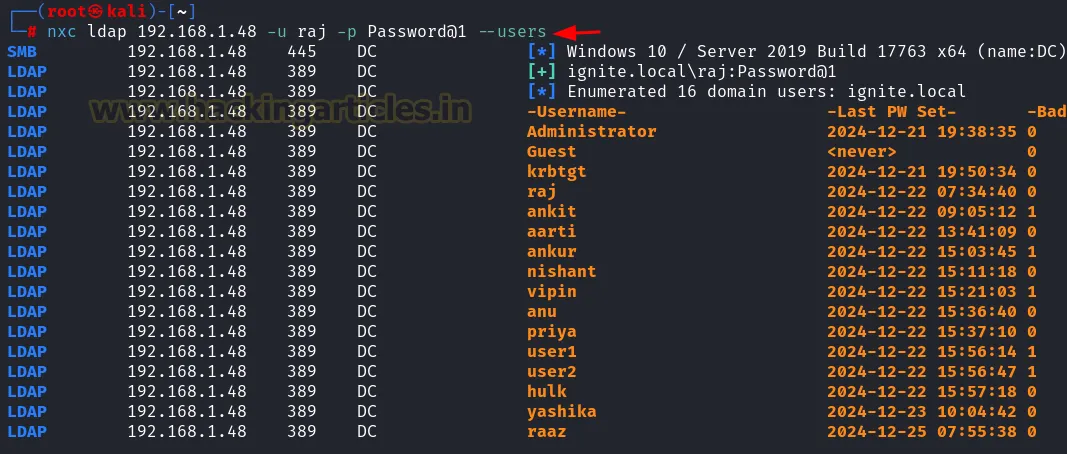The image size is (1067, 454).
Task: Click the krbtgt username
Action: [556, 171]
